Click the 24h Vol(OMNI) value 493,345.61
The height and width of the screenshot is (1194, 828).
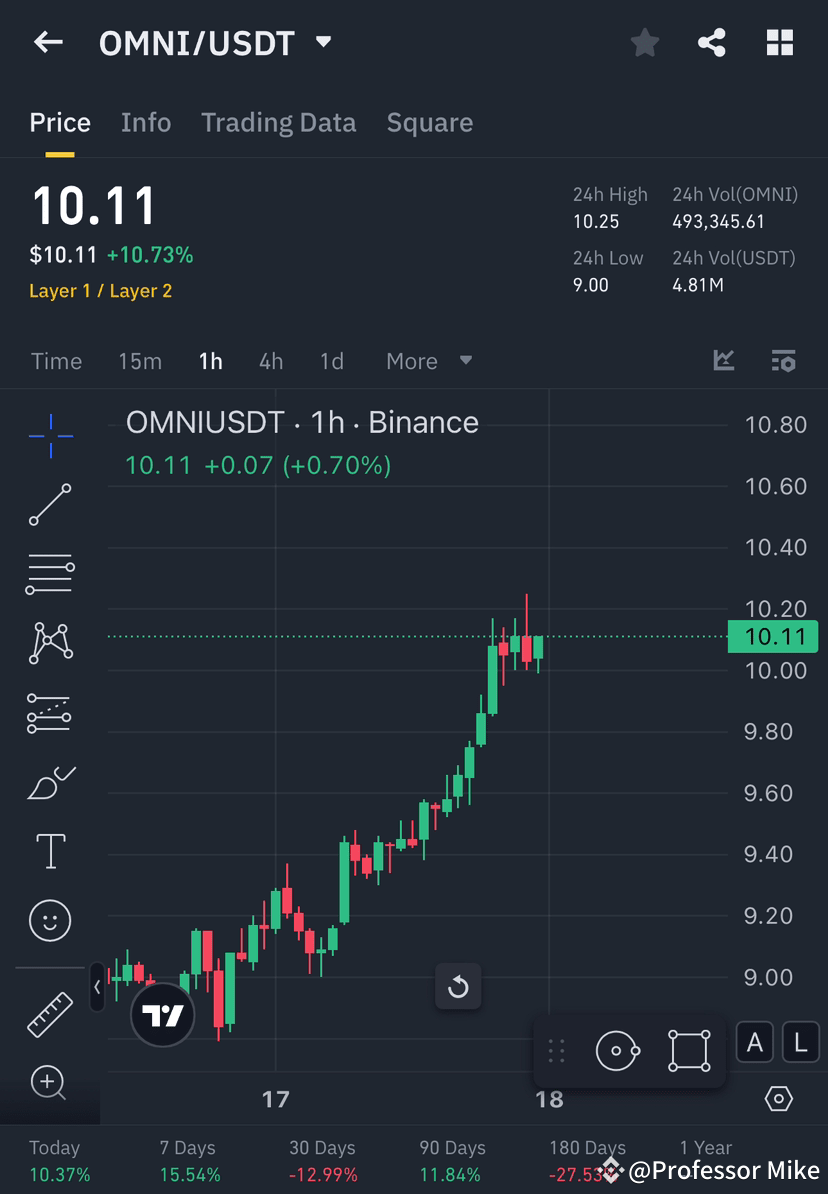pyautogui.click(x=718, y=222)
